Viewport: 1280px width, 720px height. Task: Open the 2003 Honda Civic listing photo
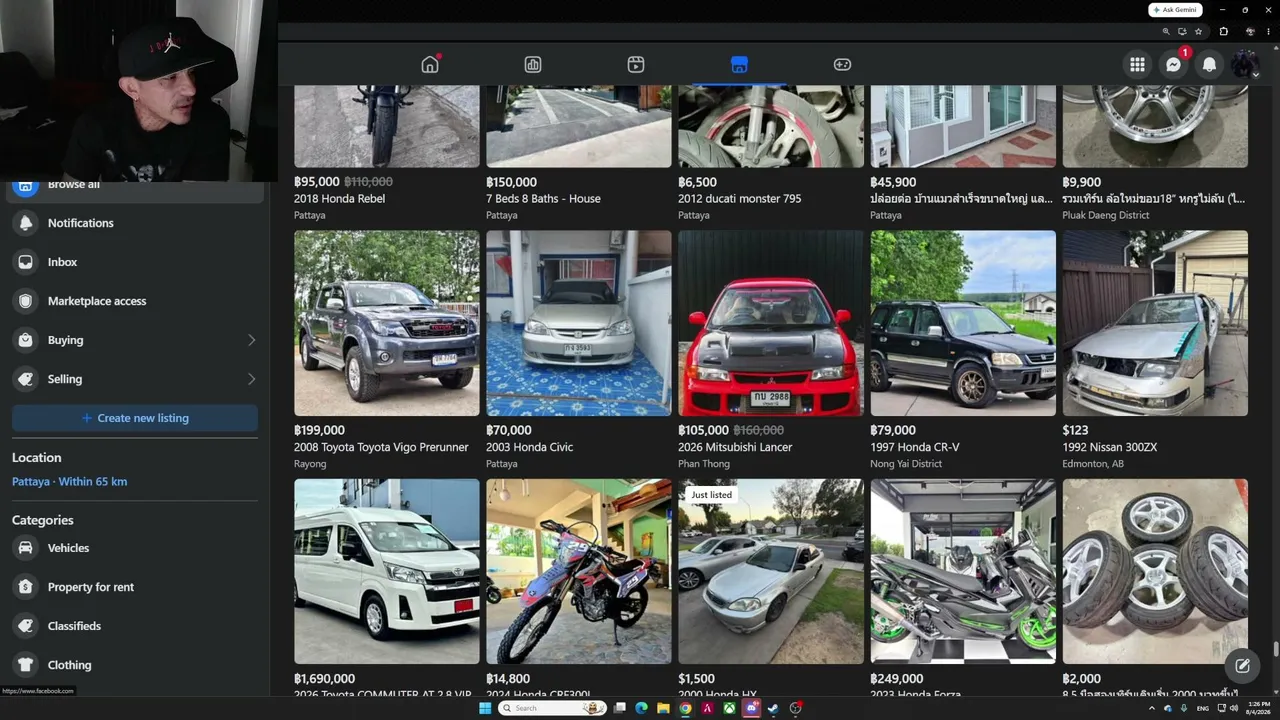pyautogui.click(x=579, y=323)
